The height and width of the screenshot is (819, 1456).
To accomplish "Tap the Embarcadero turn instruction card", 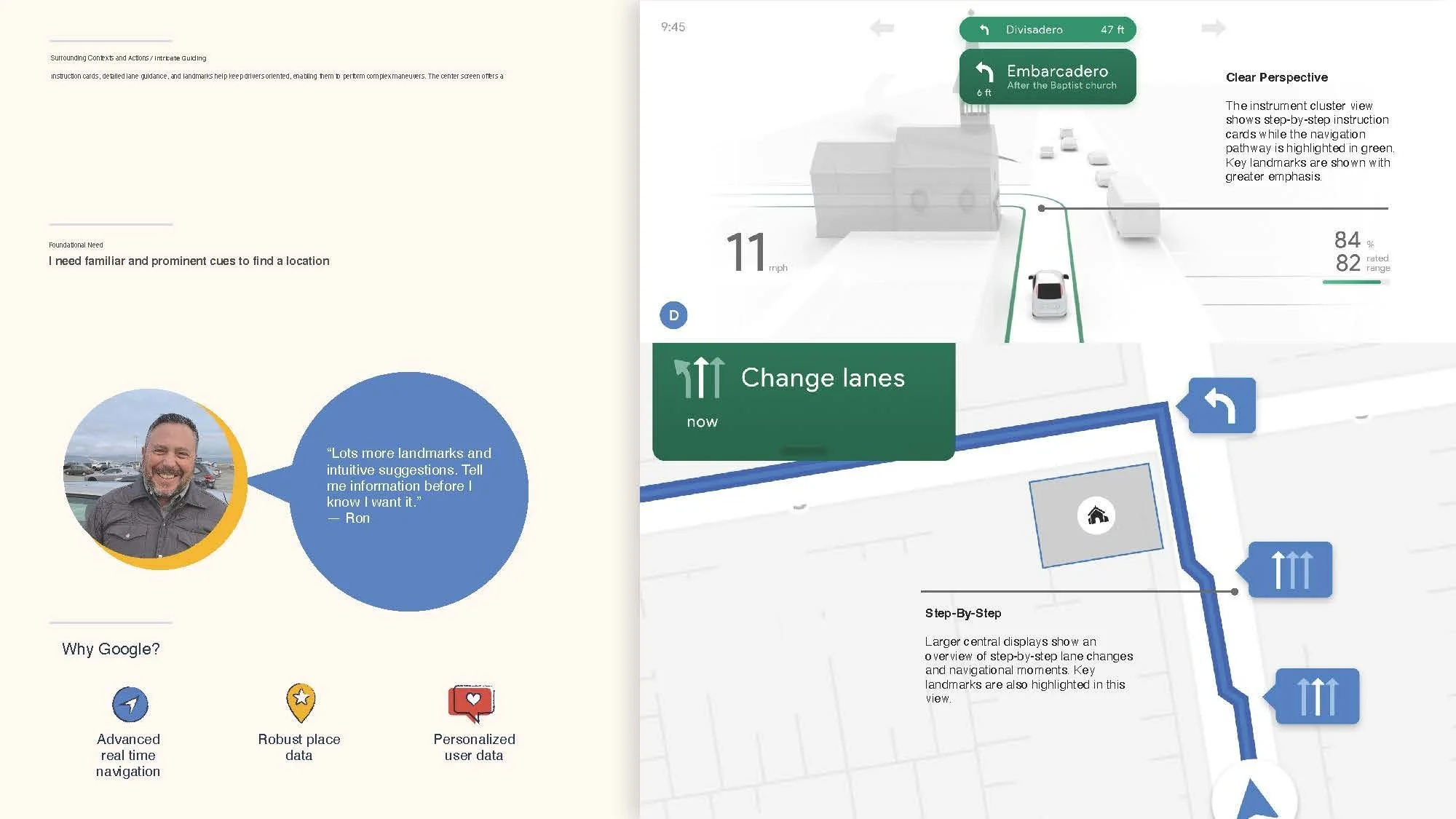I will pyautogui.click(x=1047, y=77).
